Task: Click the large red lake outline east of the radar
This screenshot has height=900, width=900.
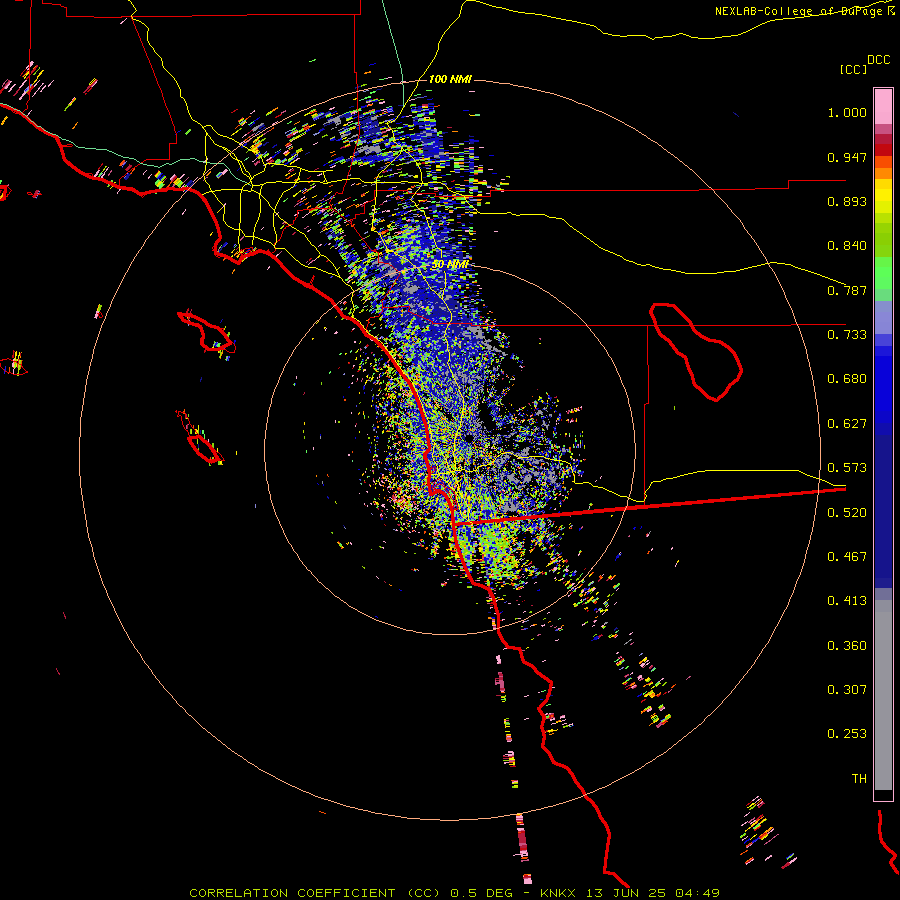Action: [696, 351]
